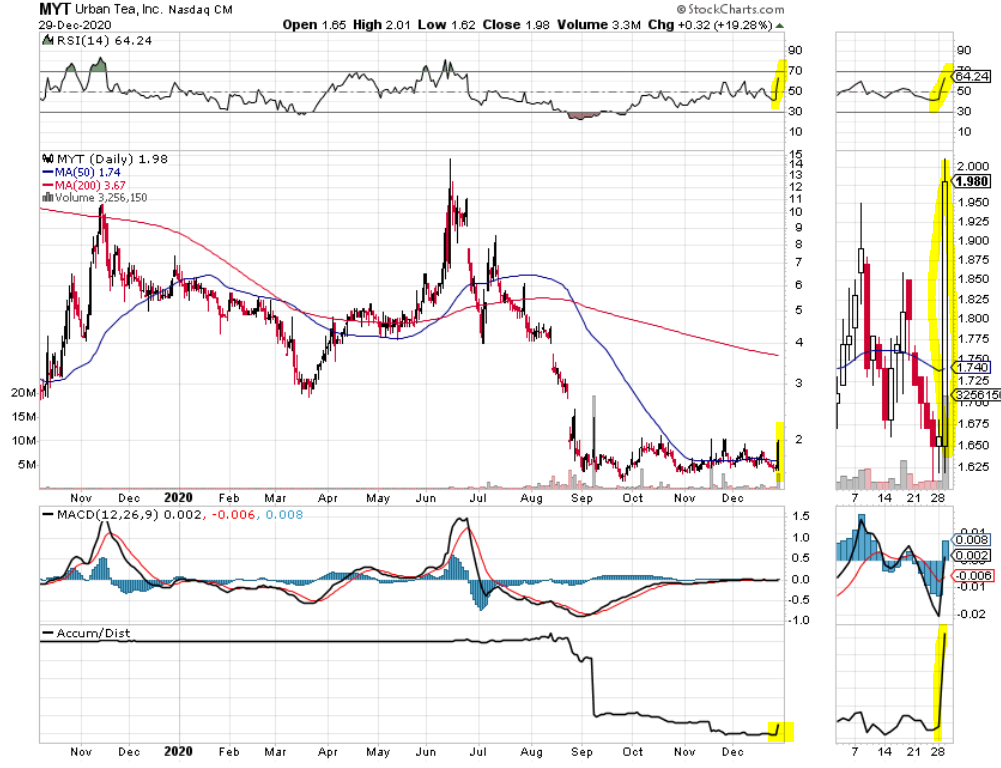This screenshot has width=1001, height=768.
Task: Click the 'RSI(14) 64.24' label
Action: [x=105, y=40]
